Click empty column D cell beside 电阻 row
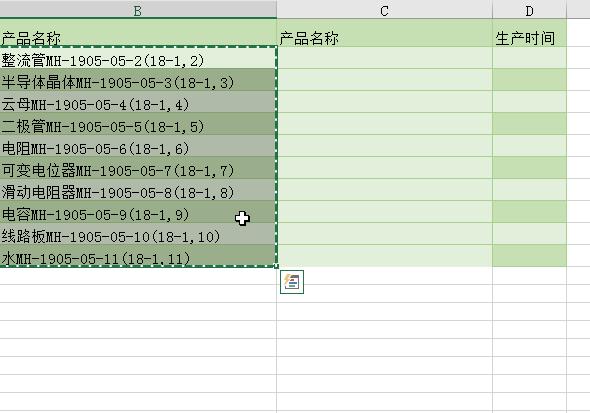The width and height of the screenshot is (590, 413). 529,146
